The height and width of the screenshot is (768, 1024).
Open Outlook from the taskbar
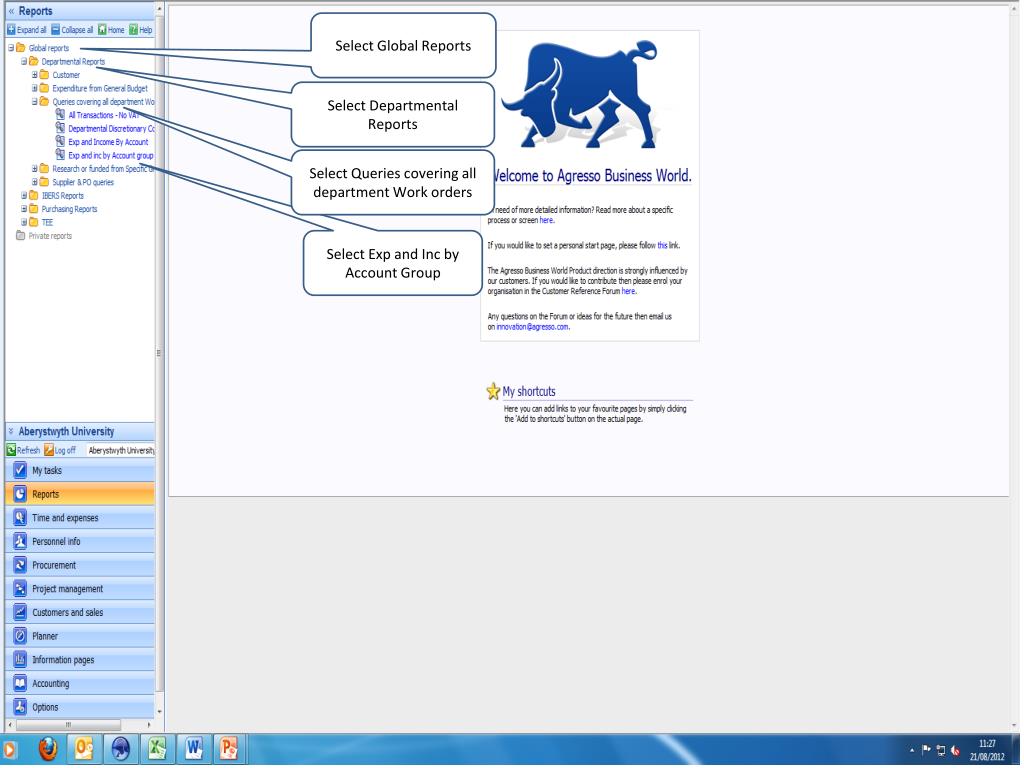coord(84,749)
